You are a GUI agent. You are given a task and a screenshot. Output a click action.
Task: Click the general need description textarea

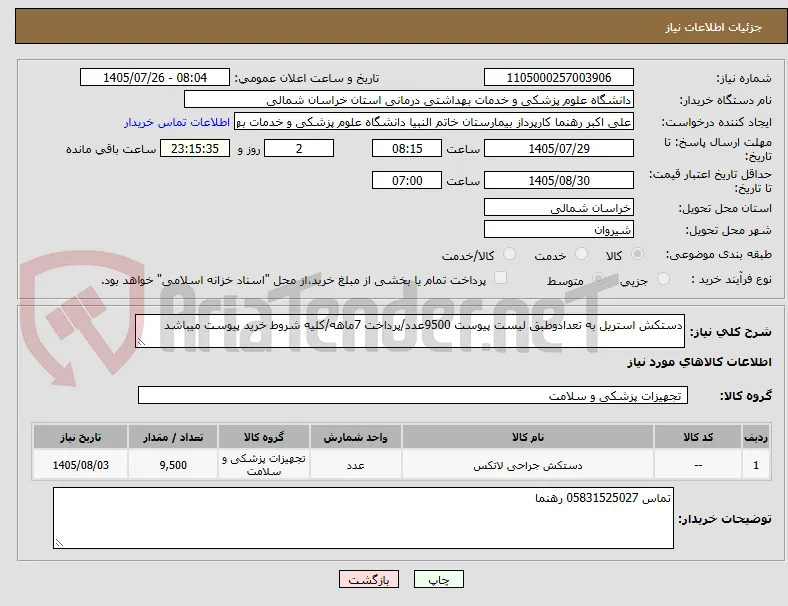pos(410,331)
